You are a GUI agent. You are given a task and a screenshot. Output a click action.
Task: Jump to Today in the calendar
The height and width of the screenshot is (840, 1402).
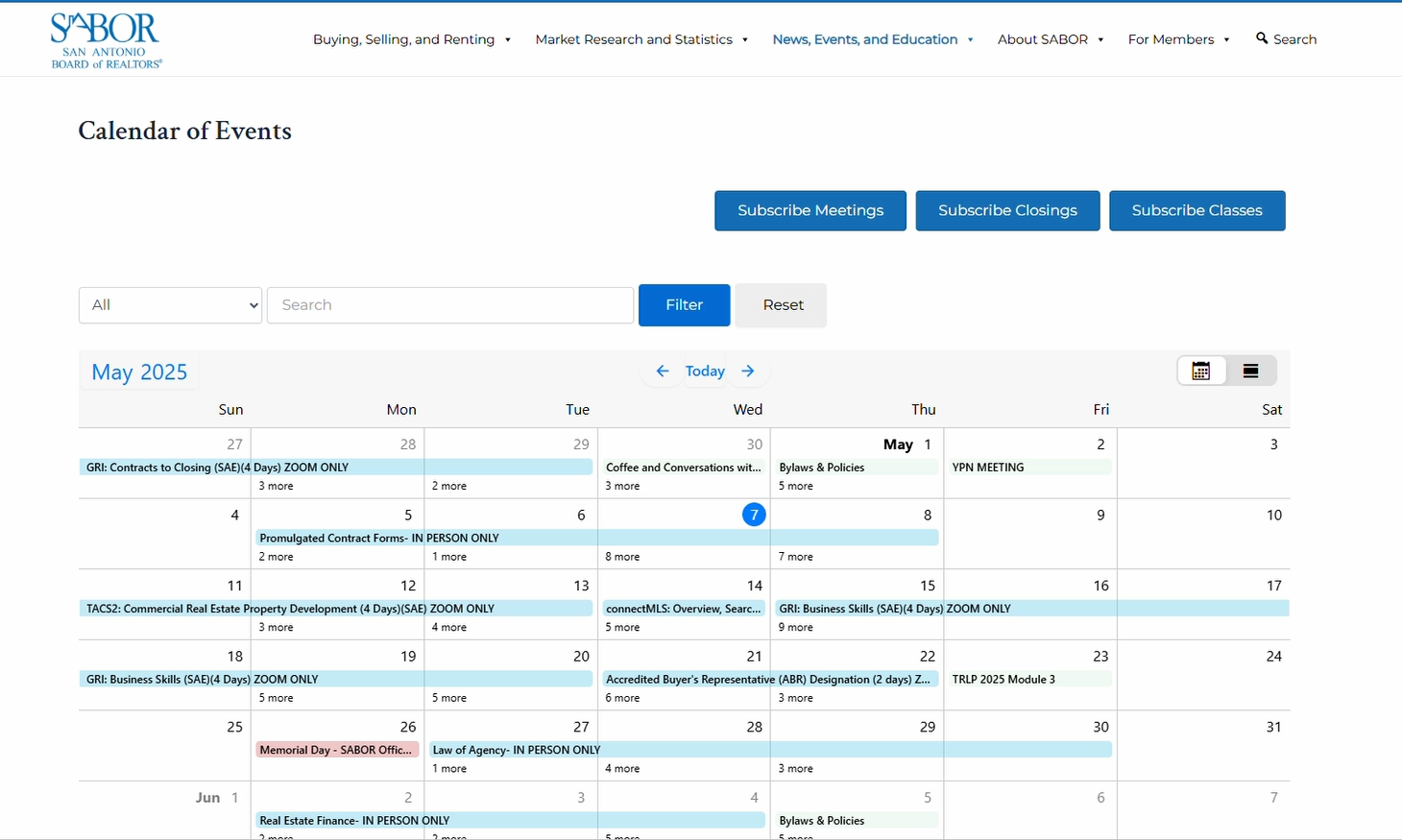click(705, 372)
